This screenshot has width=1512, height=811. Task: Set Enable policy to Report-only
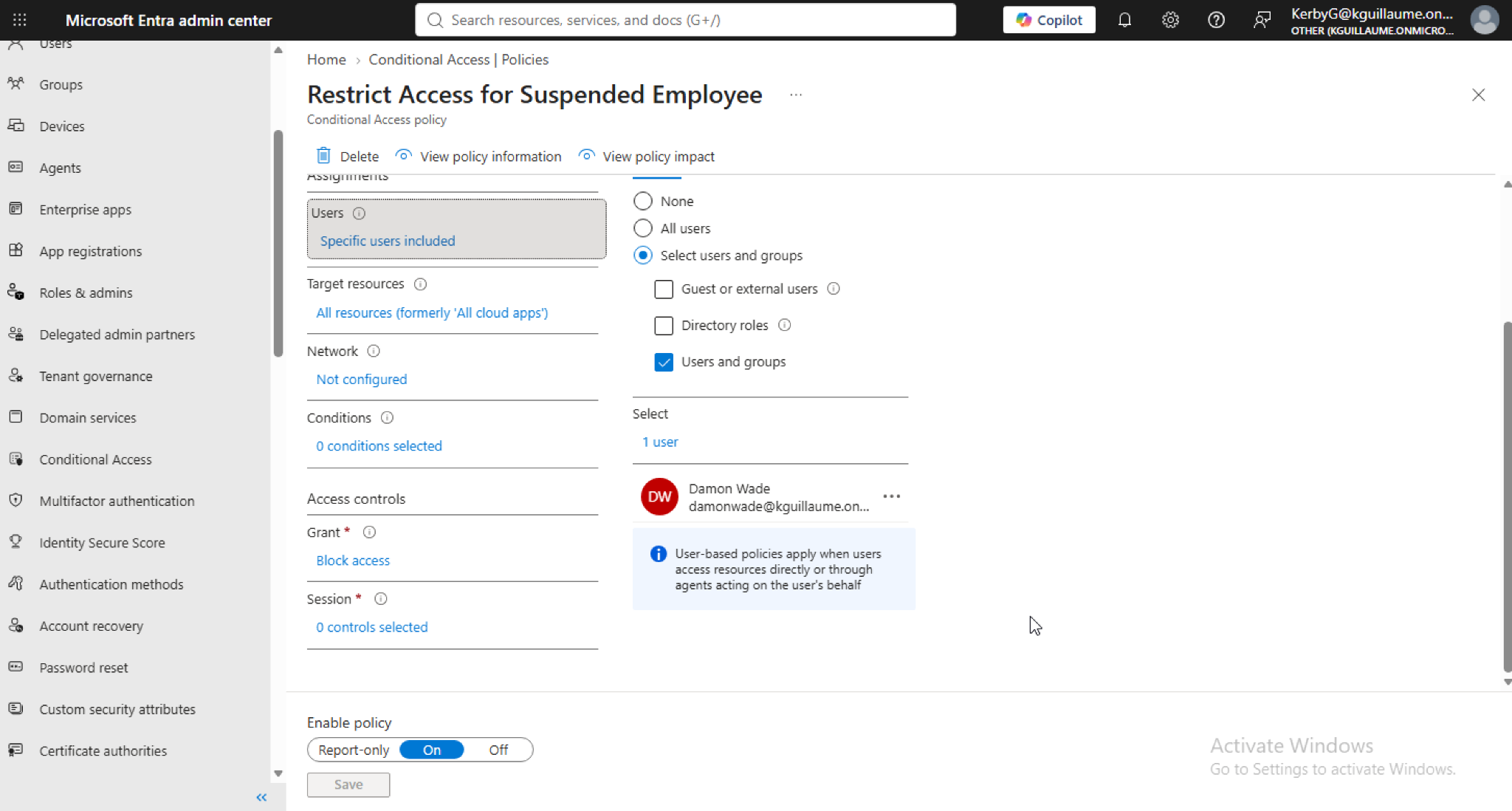pyautogui.click(x=354, y=750)
